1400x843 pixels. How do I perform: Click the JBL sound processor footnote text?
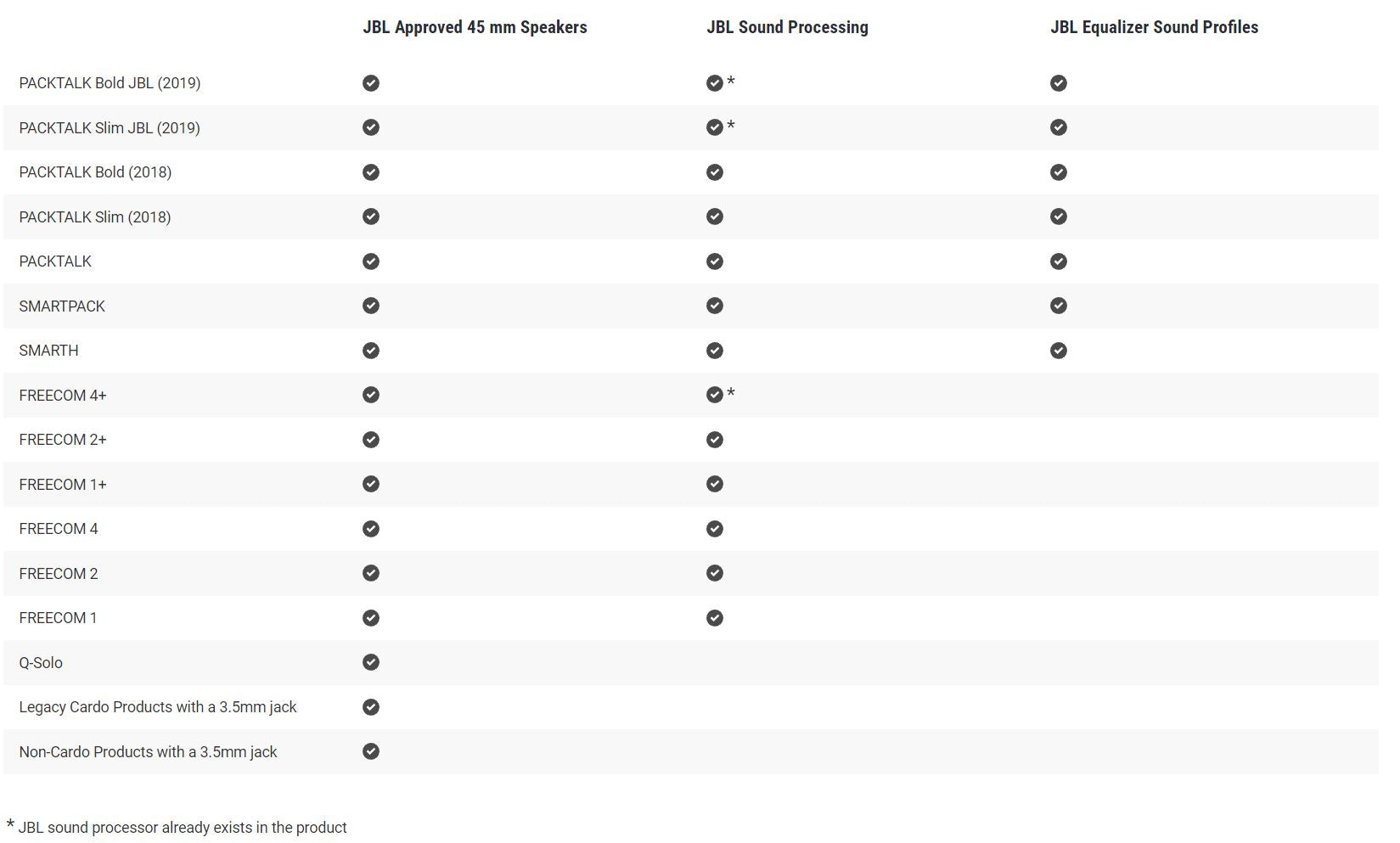(x=182, y=828)
